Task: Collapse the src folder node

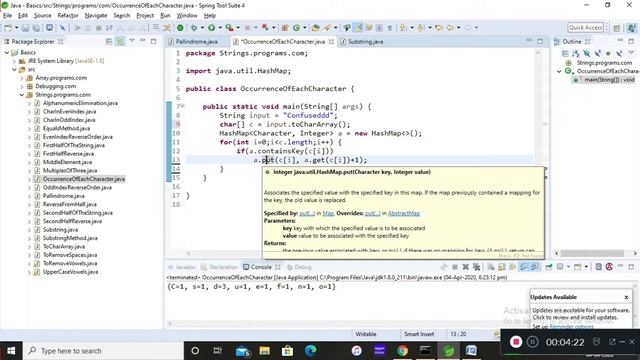Action: [x=14, y=69]
